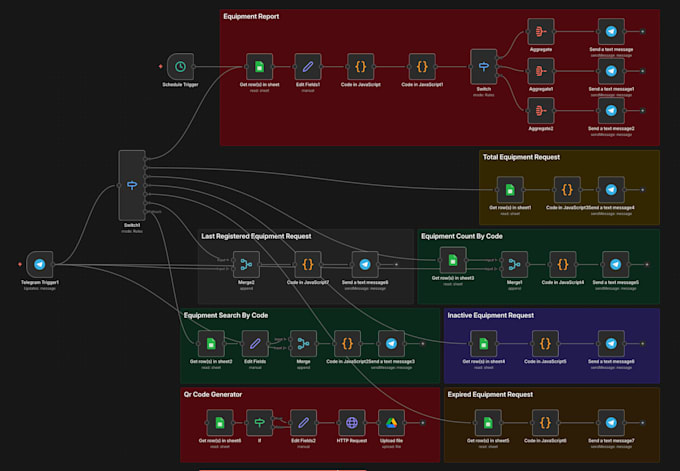Select the Edit Fields2 node
The height and width of the screenshot is (471, 680).
pos(304,422)
